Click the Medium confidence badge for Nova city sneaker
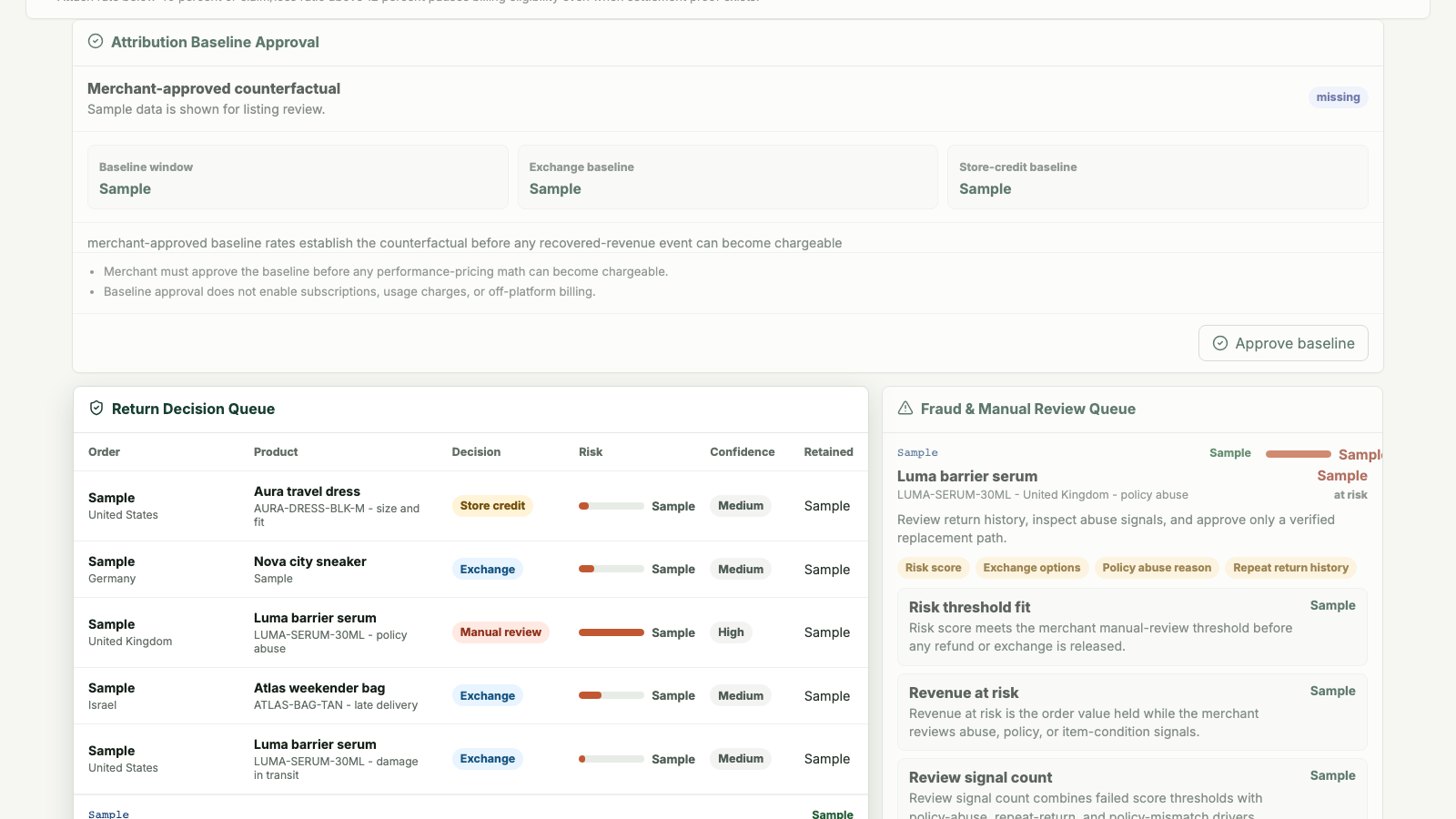 [x=741, y=570]
